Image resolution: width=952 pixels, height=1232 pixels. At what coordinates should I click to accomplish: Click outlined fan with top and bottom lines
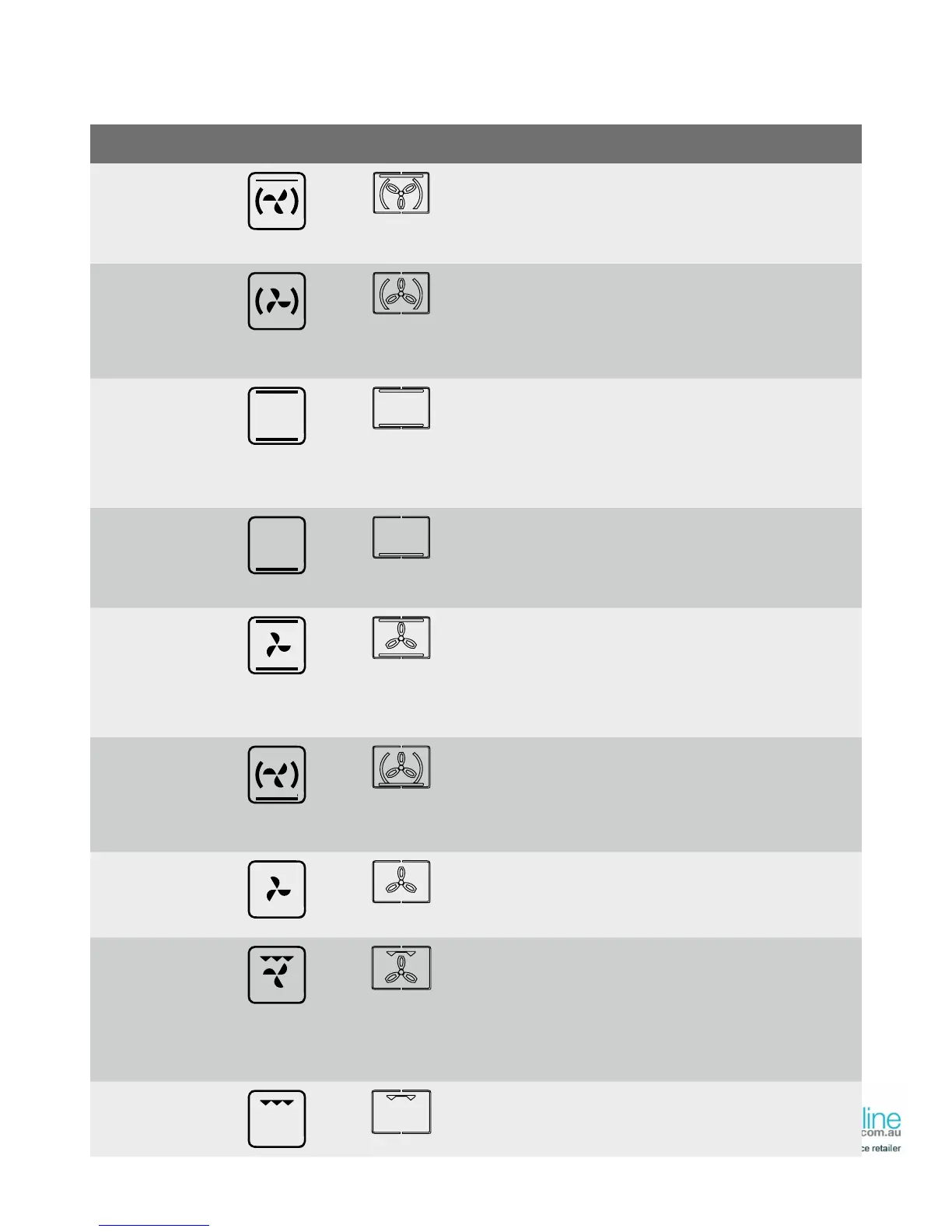click(401, 638)
